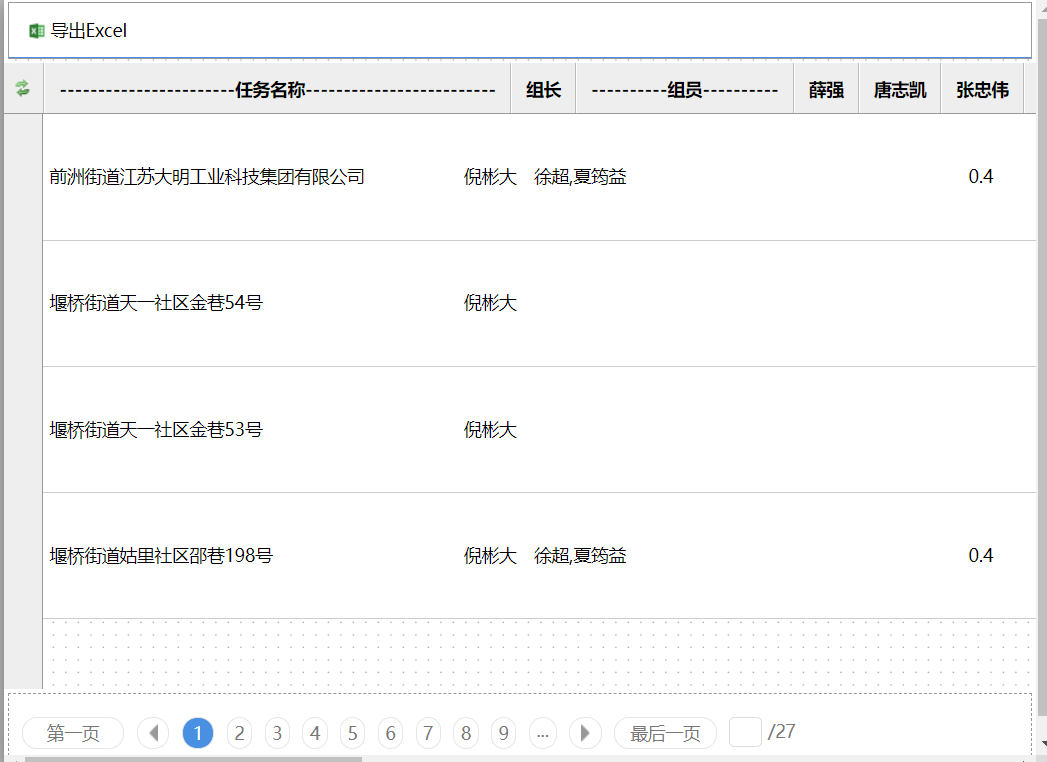
Task: Select page 9 in pagination
Action: 503,733
